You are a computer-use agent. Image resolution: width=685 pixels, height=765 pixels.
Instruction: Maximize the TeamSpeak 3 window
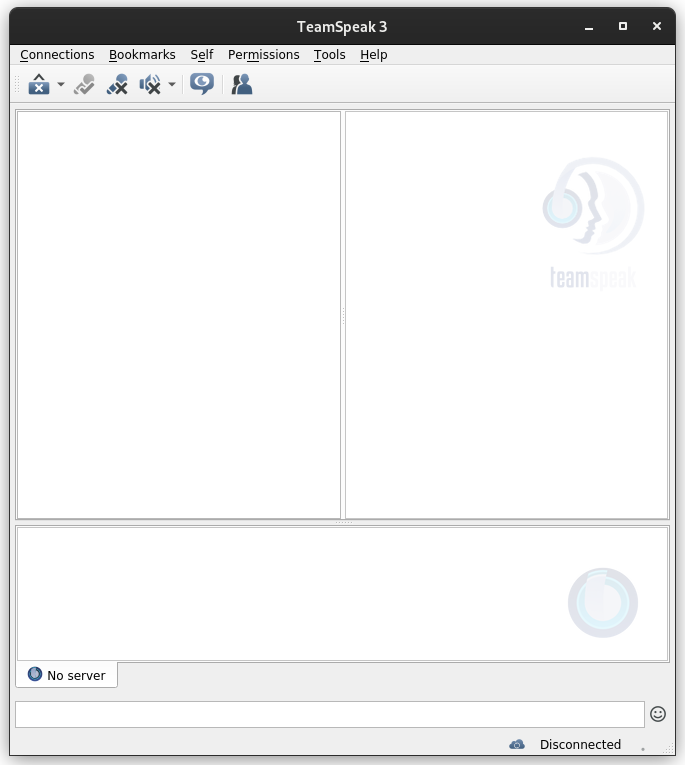tap(623, 26)
